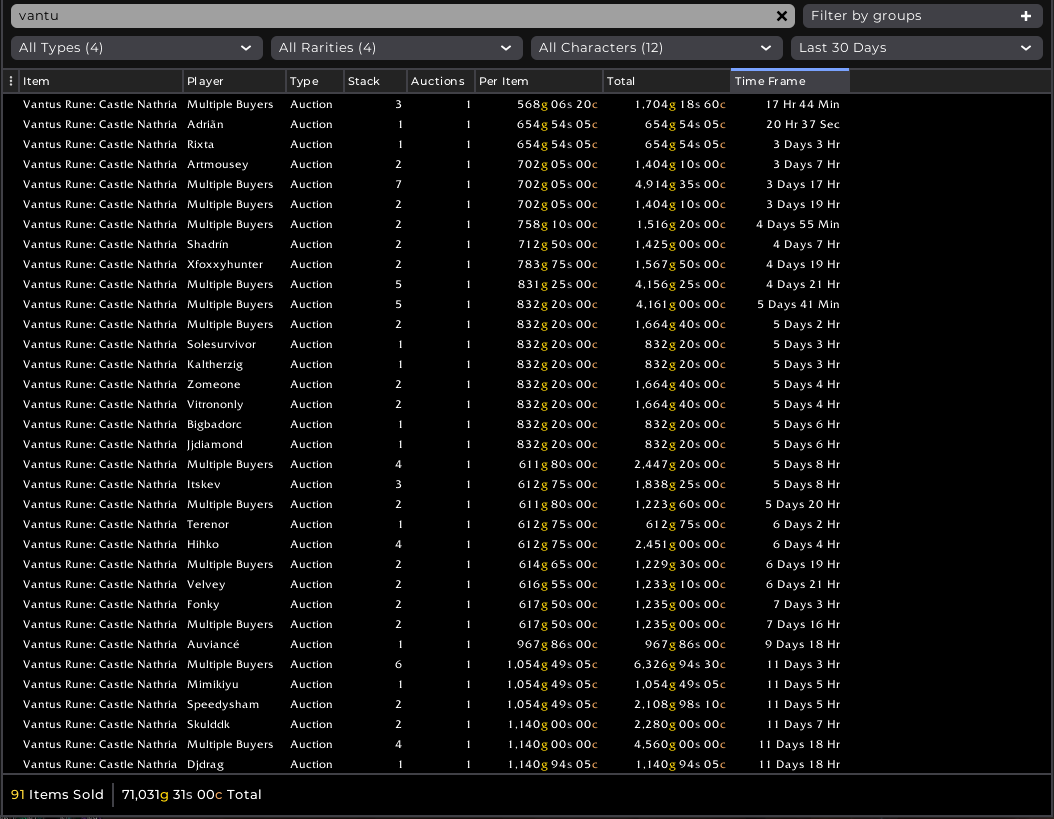Open the All Types dropdown
1054x819 pixels.
pyautogui.click(x=136, y=48)
